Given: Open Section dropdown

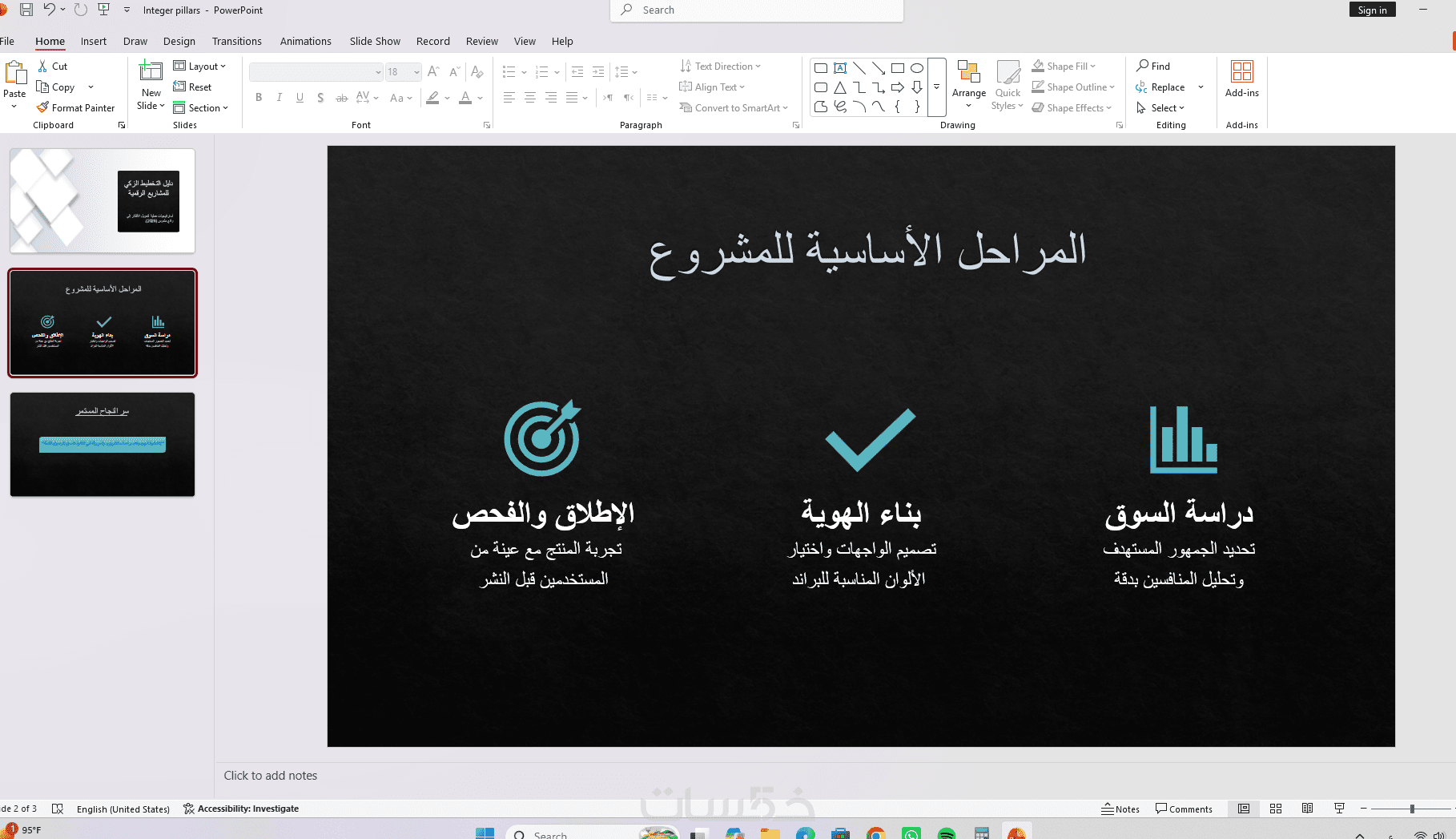Looking at the screenshot, I should 201,108.
